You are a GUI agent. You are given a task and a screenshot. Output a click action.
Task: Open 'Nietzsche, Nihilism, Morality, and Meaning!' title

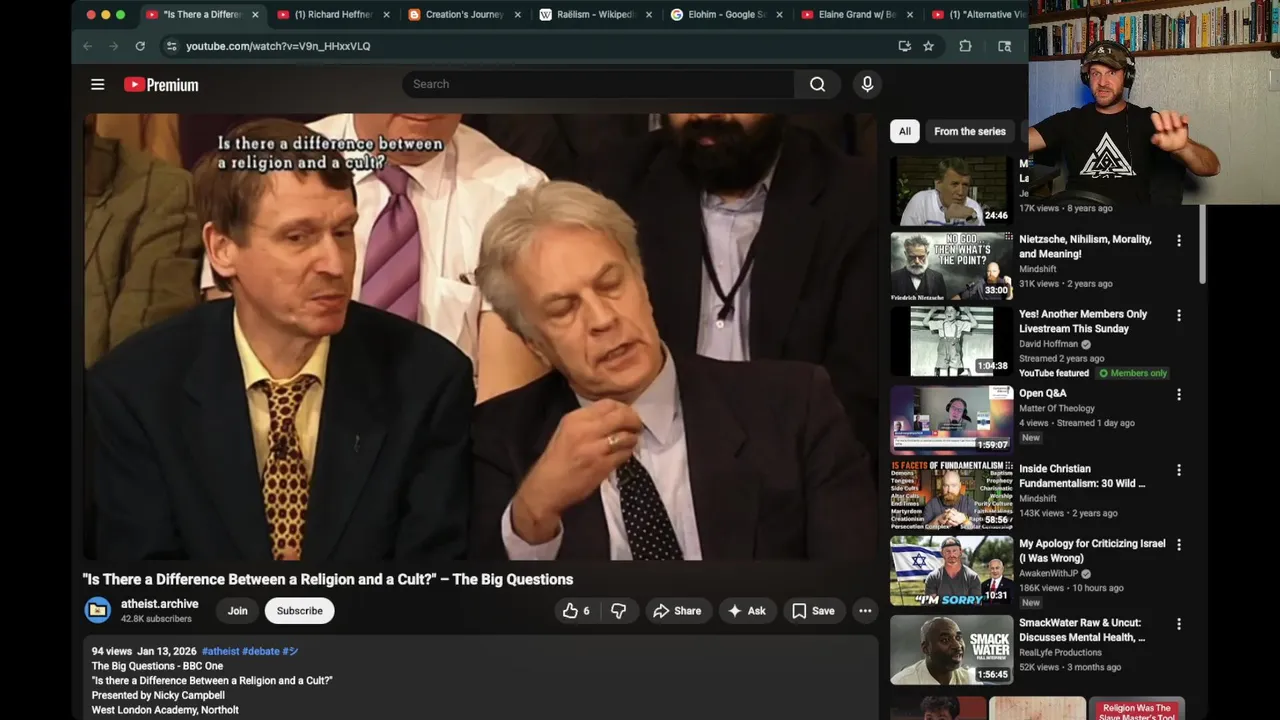1085,247
